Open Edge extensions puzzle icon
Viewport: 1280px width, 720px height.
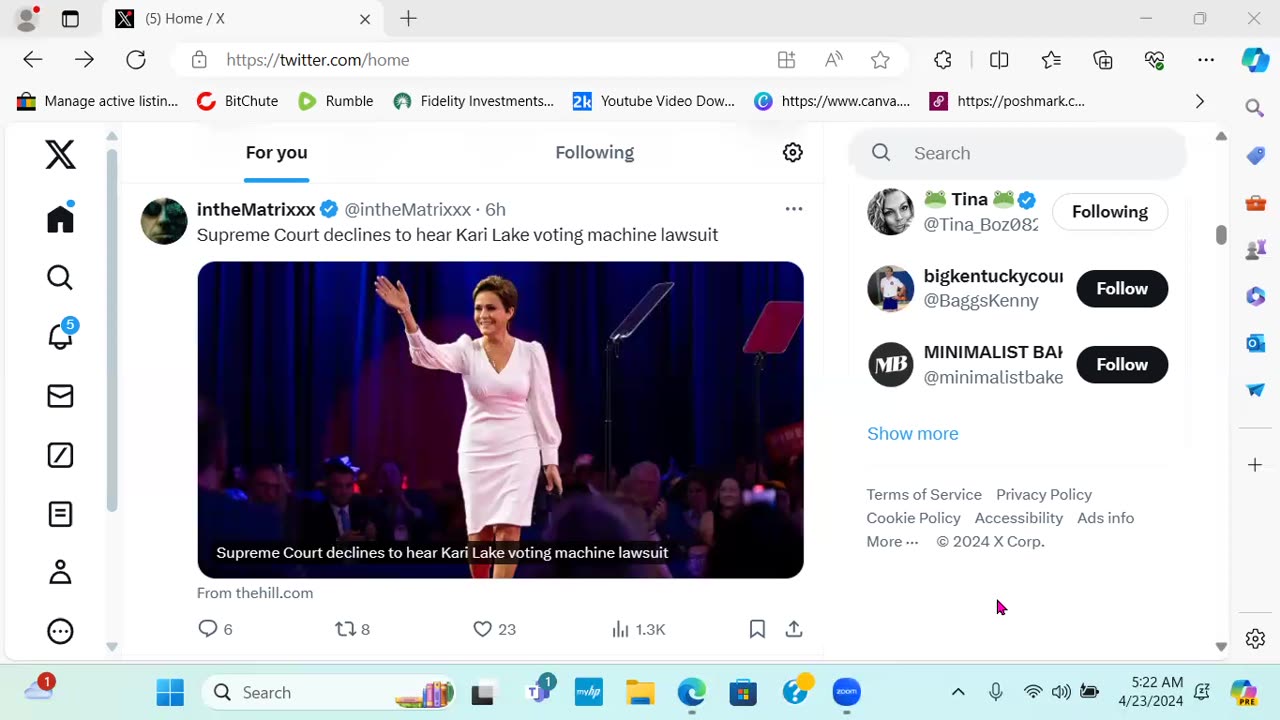pos(943,60)
